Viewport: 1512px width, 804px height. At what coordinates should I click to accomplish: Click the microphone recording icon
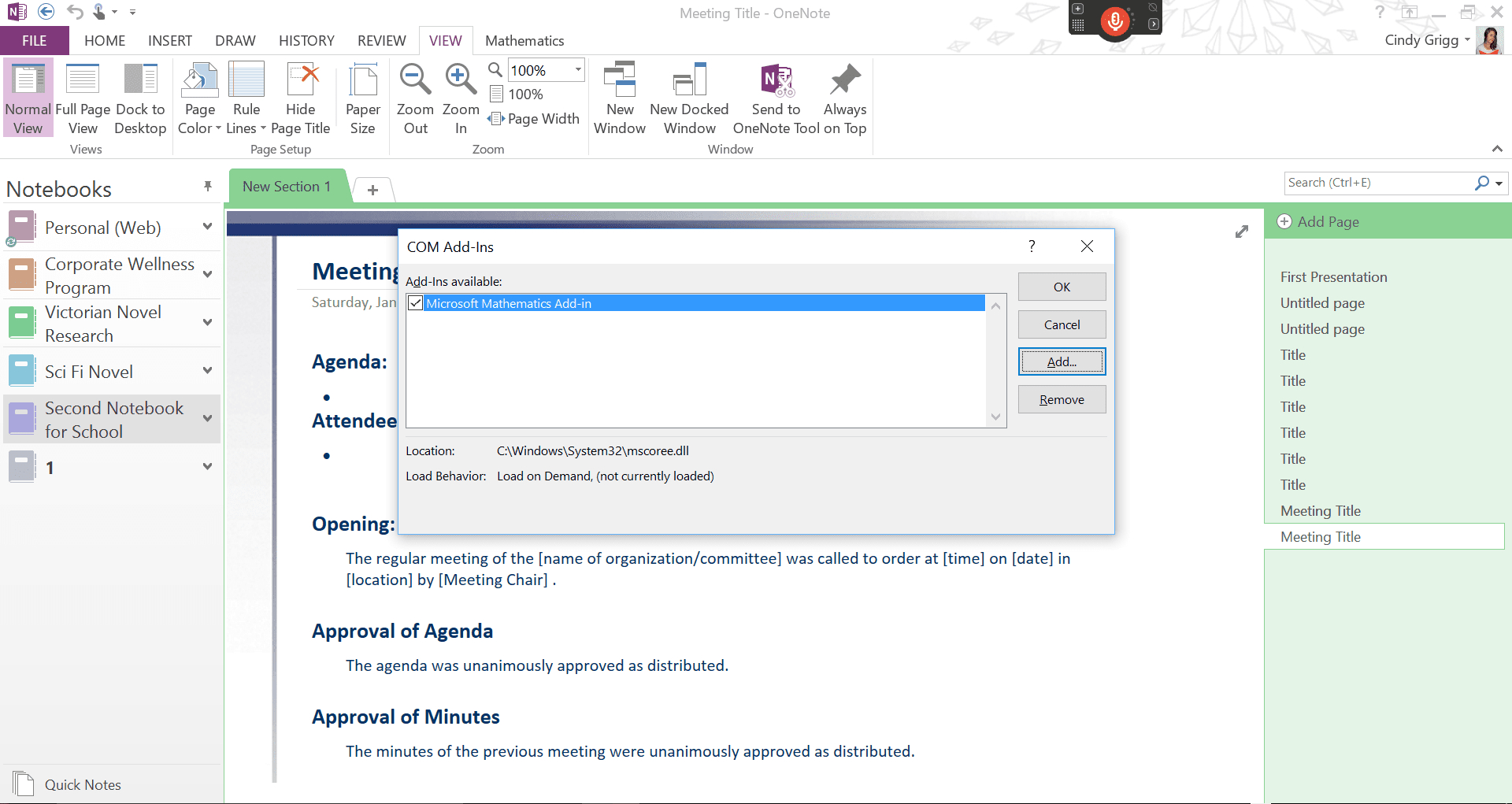[x=1114, y=20]
